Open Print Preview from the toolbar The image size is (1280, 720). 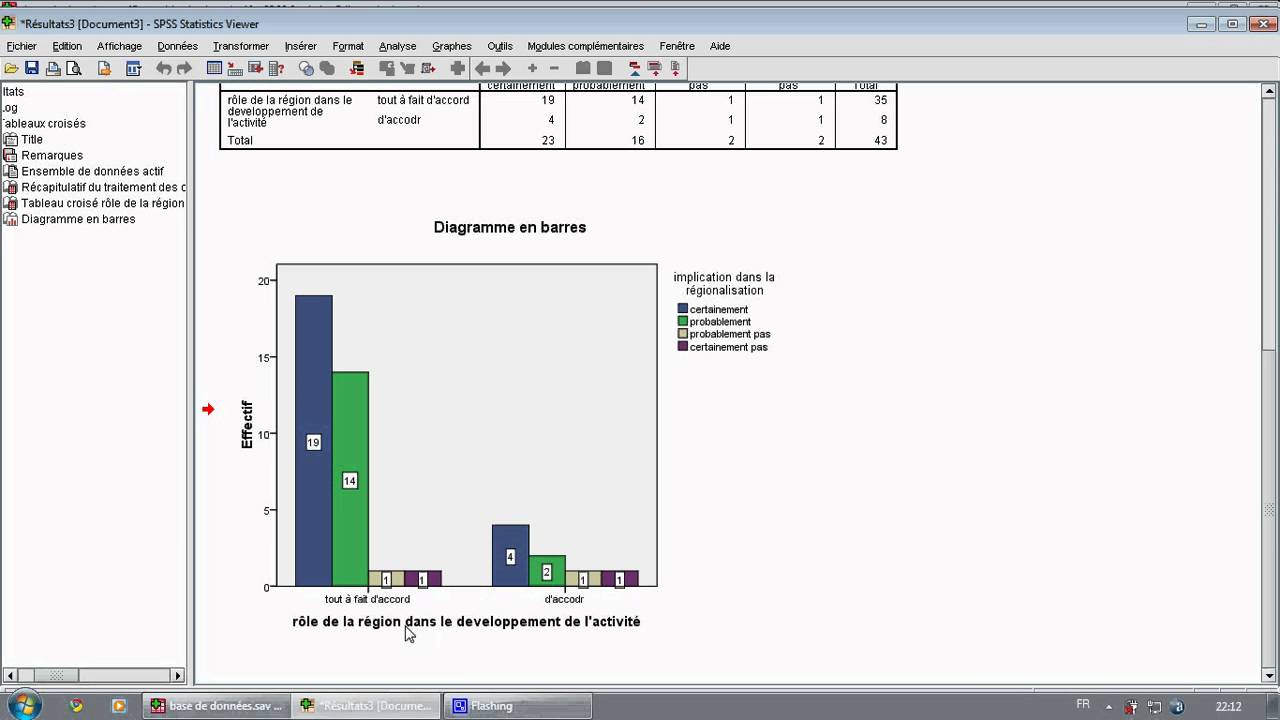(73, 68)
